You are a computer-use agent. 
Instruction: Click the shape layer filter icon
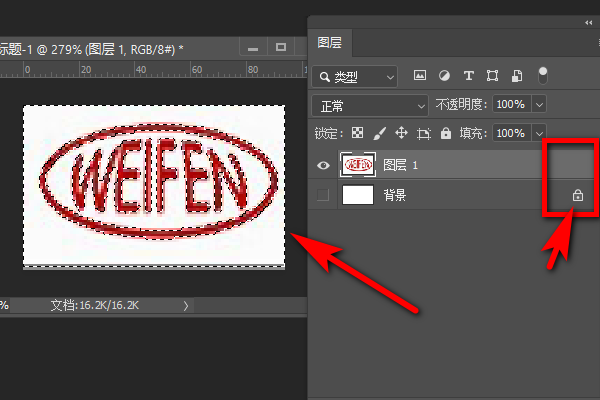[x=492, y=76]
